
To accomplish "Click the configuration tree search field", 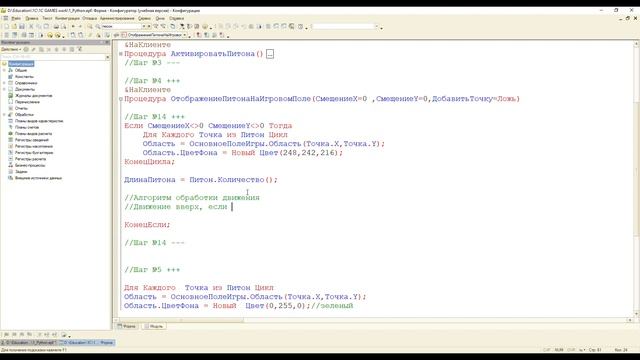I will [x=53, y=57].
